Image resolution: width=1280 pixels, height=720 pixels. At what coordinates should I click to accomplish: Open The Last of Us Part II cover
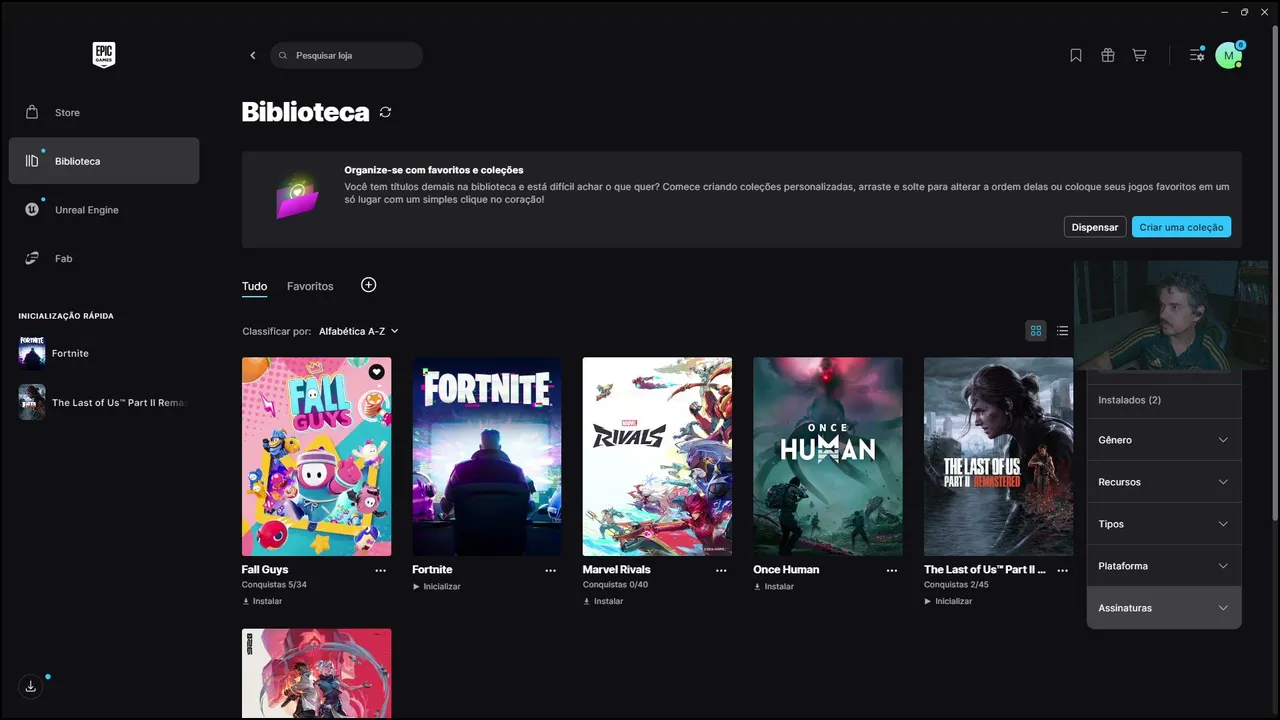998,456
